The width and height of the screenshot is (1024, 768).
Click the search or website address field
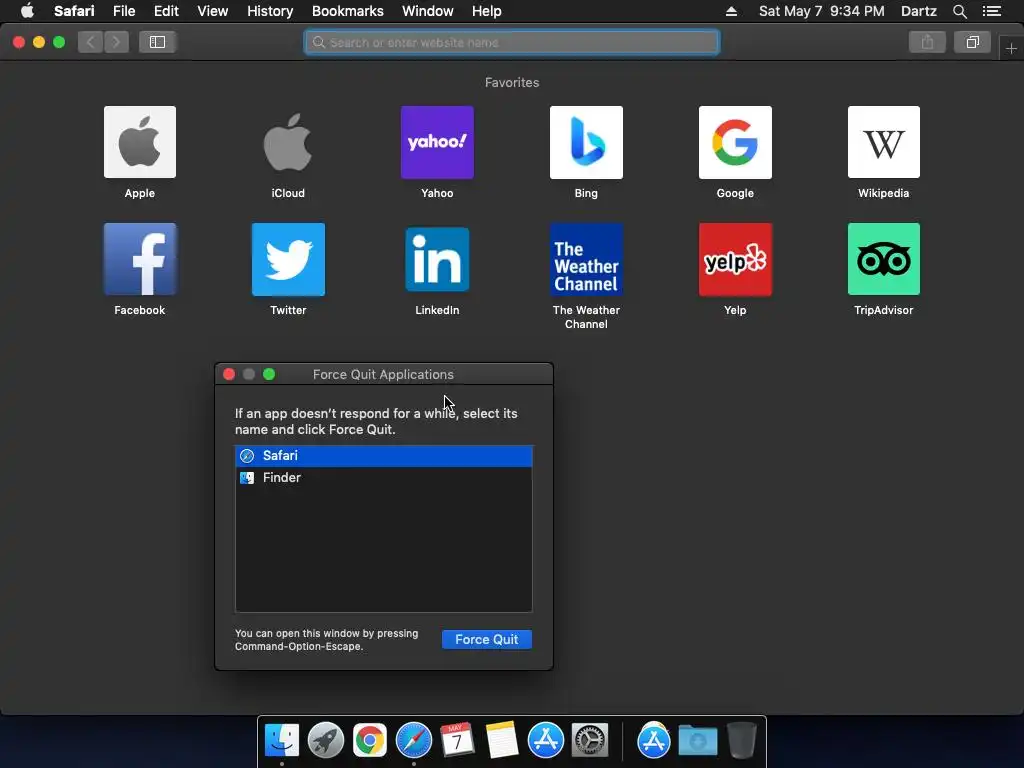click(x=512, y=42)
